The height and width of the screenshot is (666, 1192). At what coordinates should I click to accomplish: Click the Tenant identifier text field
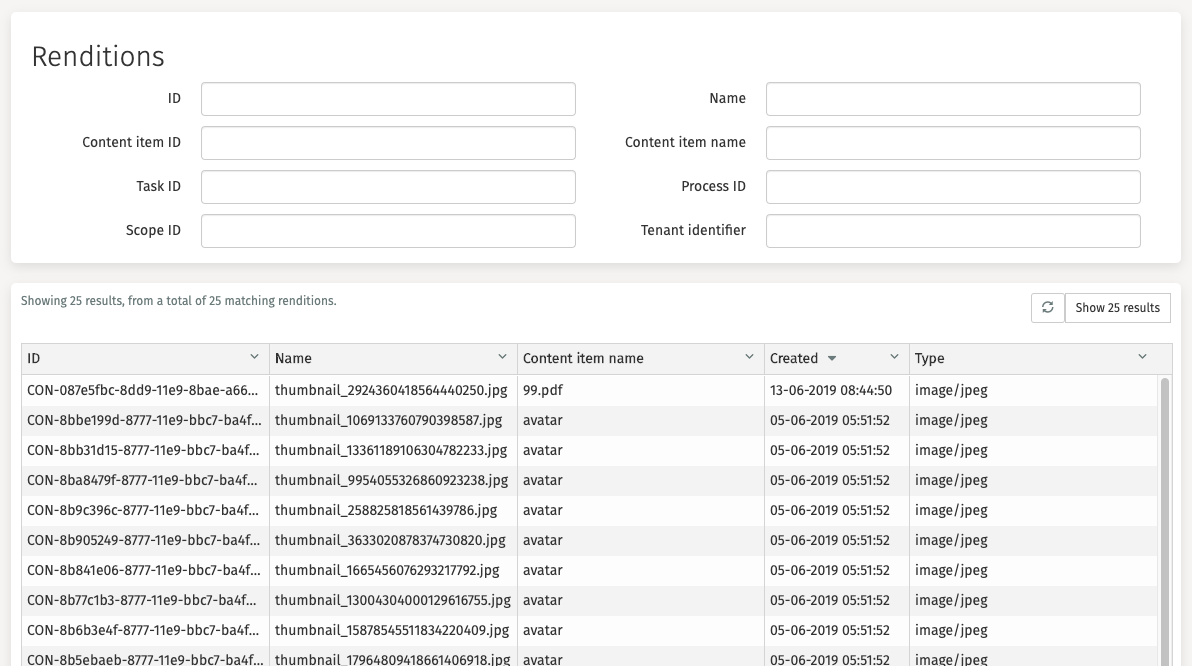tap(952, 231)
